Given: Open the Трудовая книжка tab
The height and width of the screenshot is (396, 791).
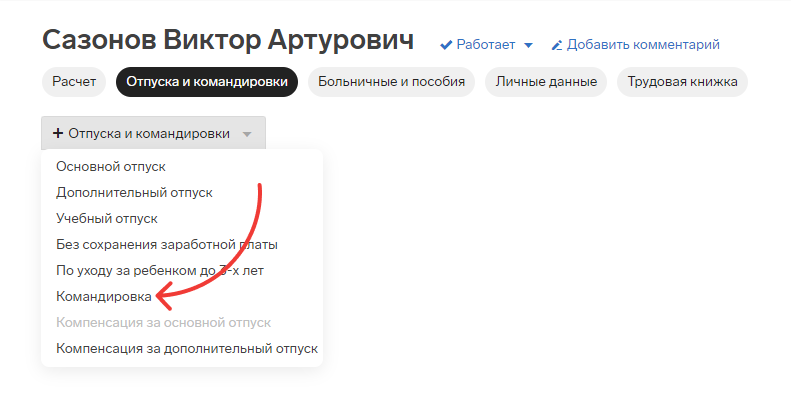Looking at the screenshot, I should coord(682,82).
